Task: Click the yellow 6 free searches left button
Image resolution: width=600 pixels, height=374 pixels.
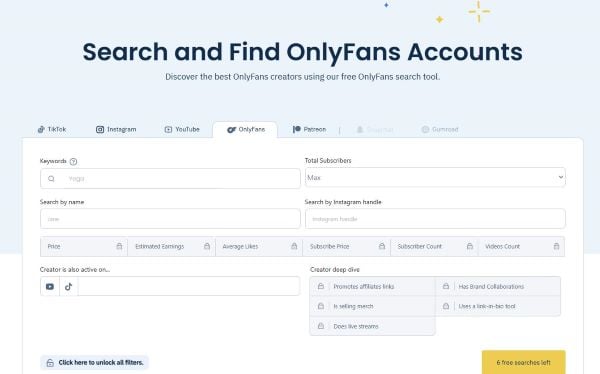Action: coord(523,362)
